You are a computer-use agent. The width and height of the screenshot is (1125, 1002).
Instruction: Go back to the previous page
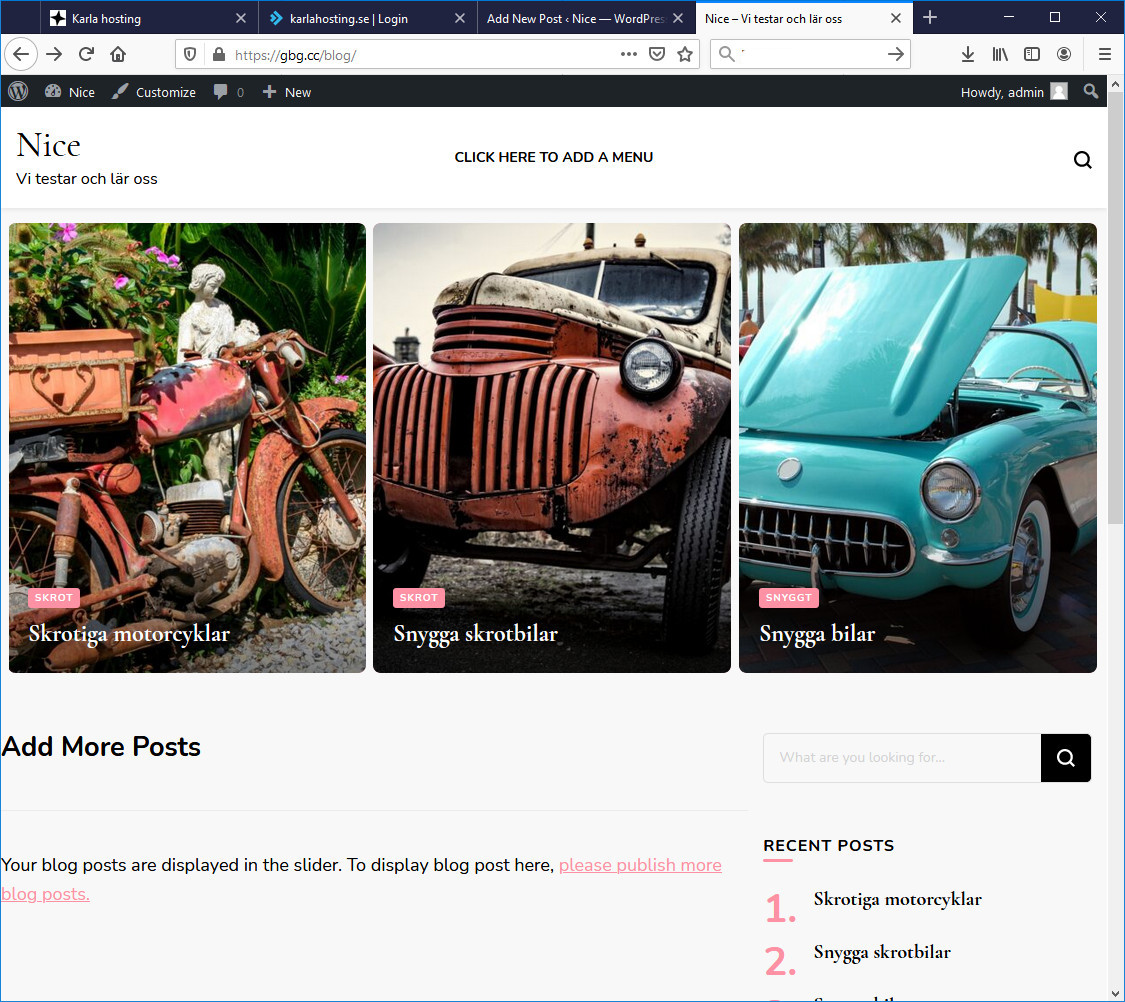pyautogui.click(x=21, y=55)
